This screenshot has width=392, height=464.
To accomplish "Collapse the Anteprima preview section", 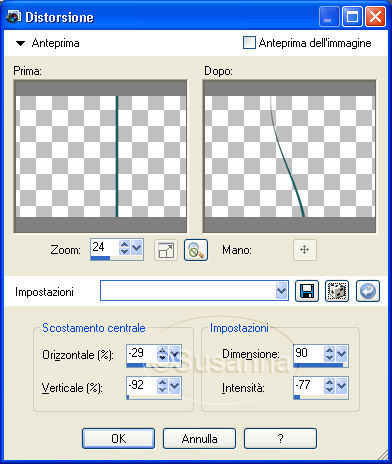I will coord(21,43).
